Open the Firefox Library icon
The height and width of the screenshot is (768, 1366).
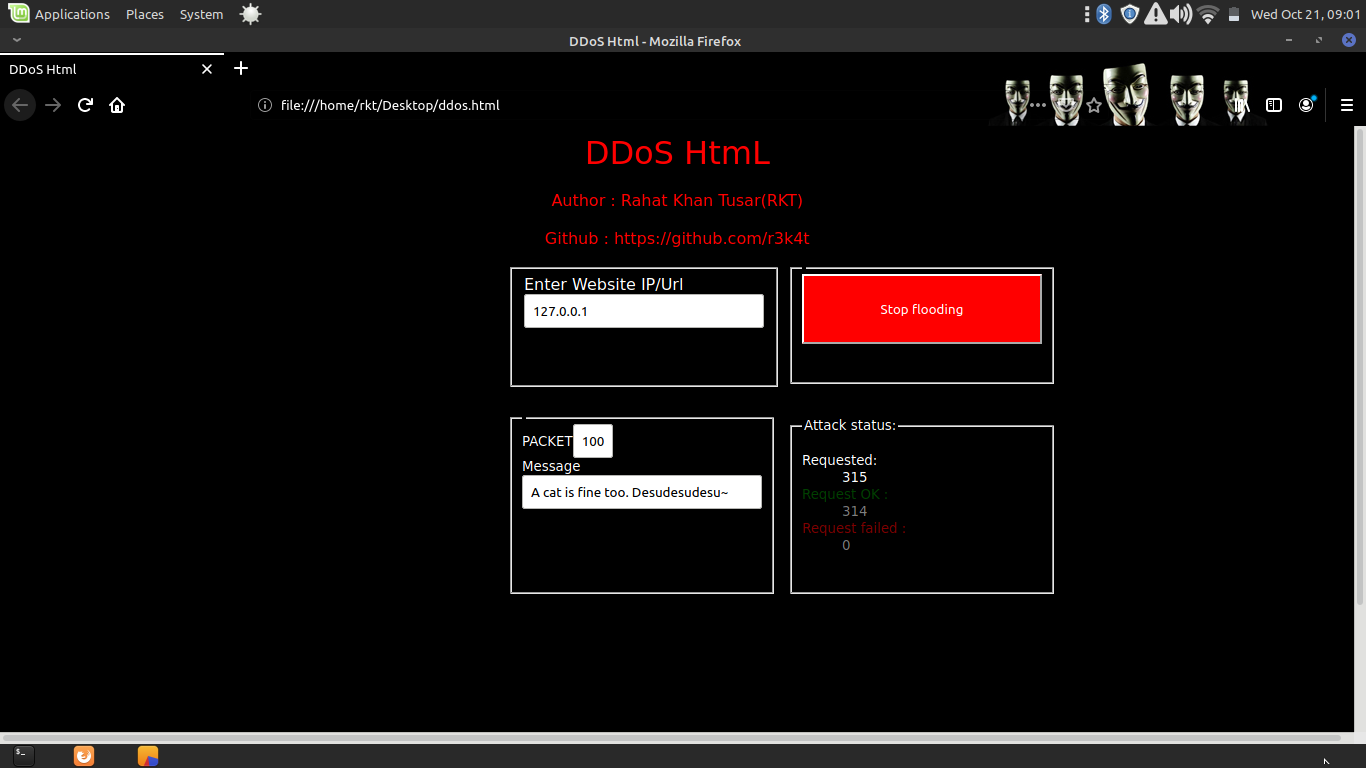[1238, 104]
